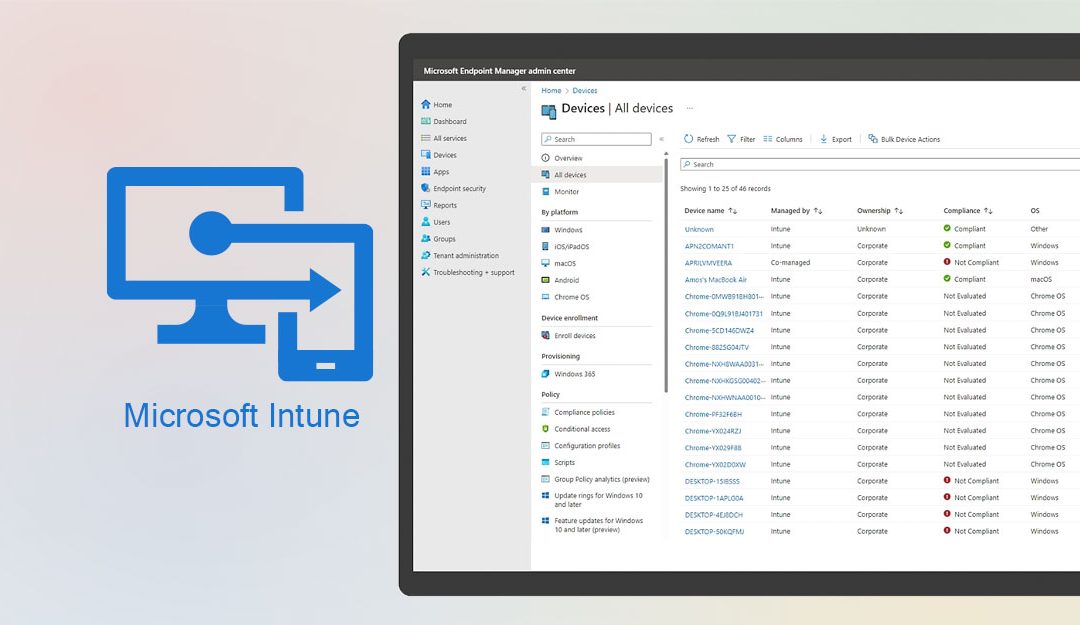Open device Chrome-YX024RZJ
Image resolution: width=1080 pixels, height=625 pixels.
713,431
